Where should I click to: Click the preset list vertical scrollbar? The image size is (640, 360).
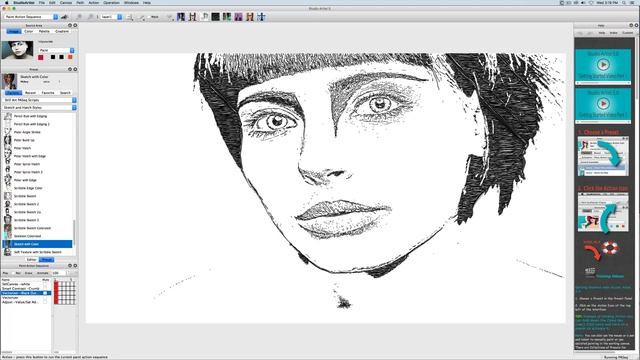click(x=74, y=233)
